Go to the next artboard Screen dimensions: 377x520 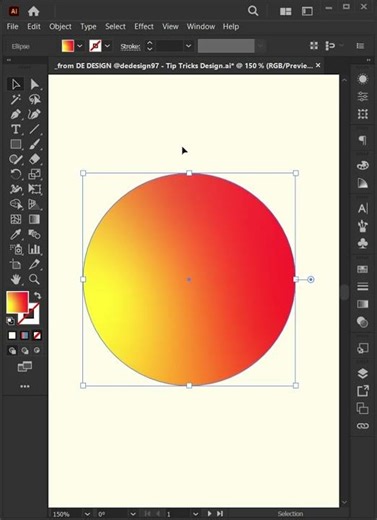[209, 514]
